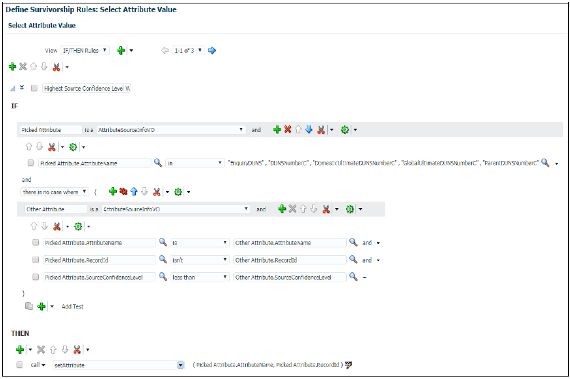Check the call setAttribute action checkbox
This screenshot has height=379, width=570.
(20, 364)
